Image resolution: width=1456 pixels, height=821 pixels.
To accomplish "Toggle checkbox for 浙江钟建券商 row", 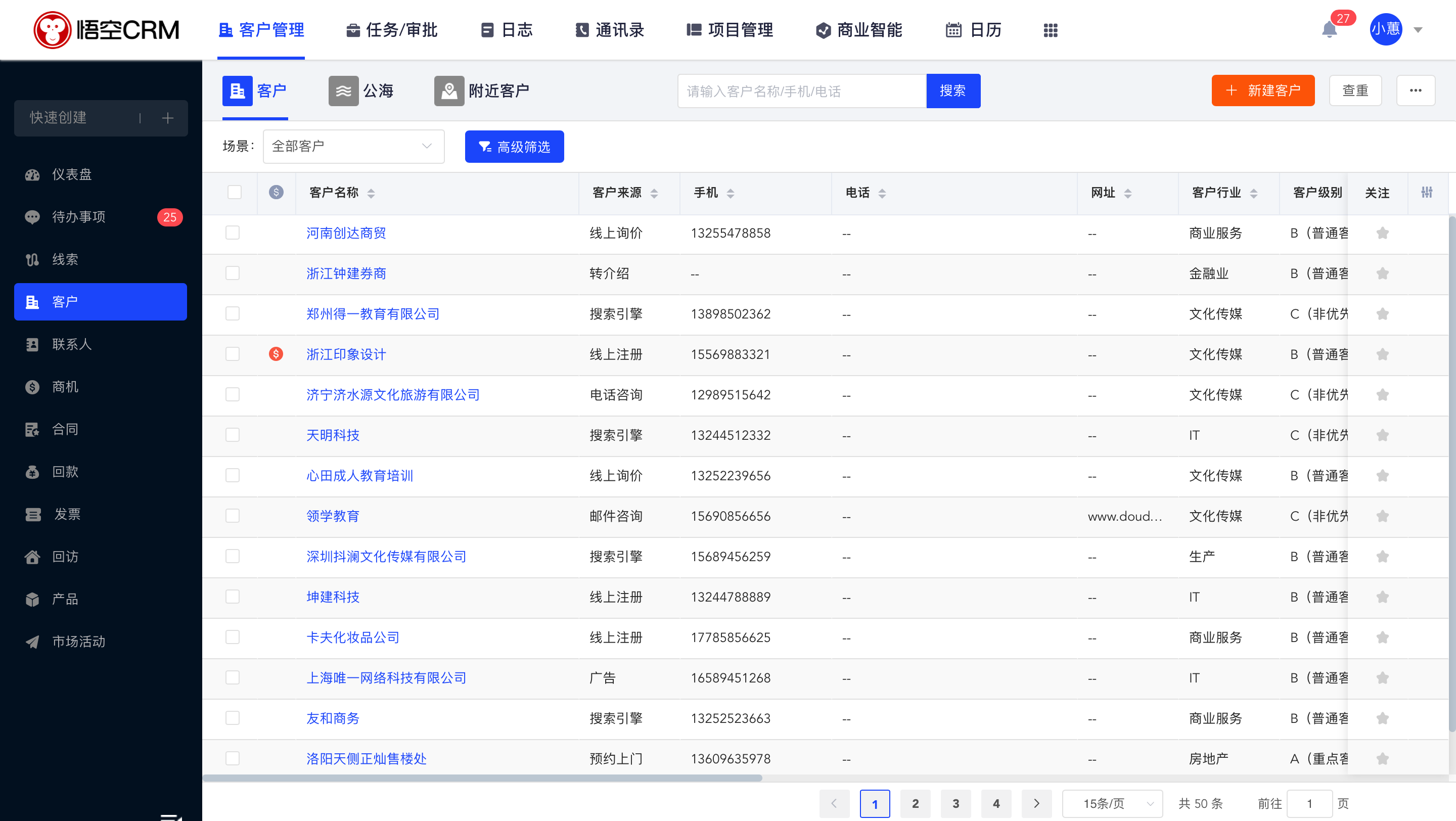I will (x=233, y=273).
